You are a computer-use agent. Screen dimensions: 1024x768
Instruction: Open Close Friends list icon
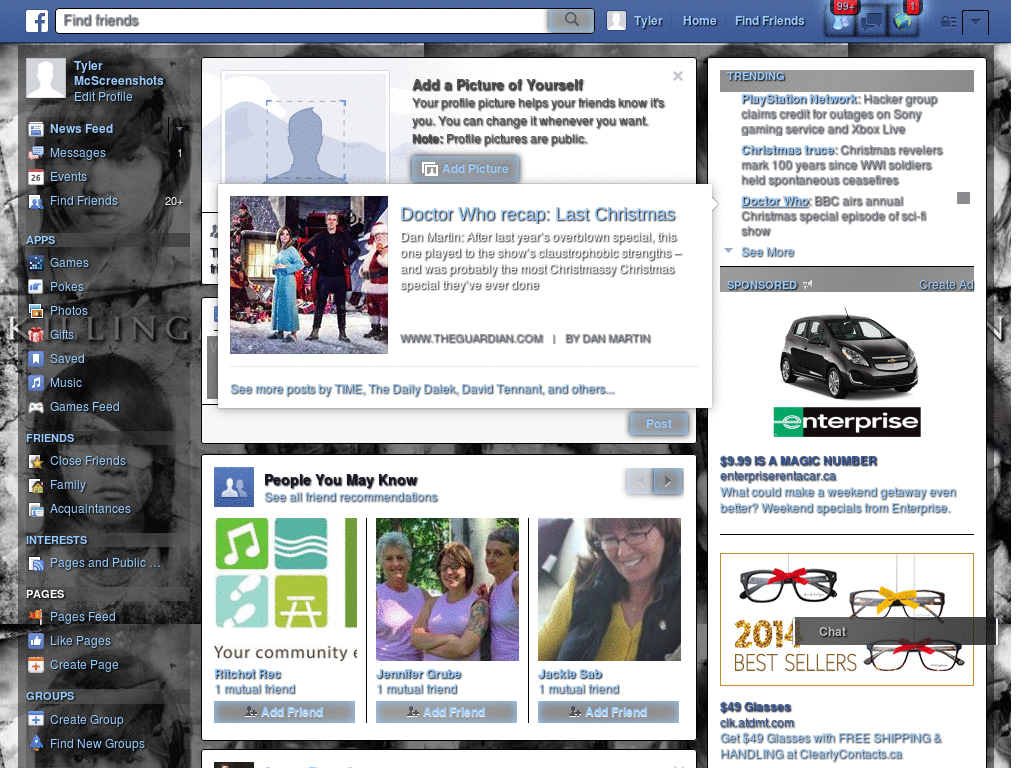[x=36, y=461]
